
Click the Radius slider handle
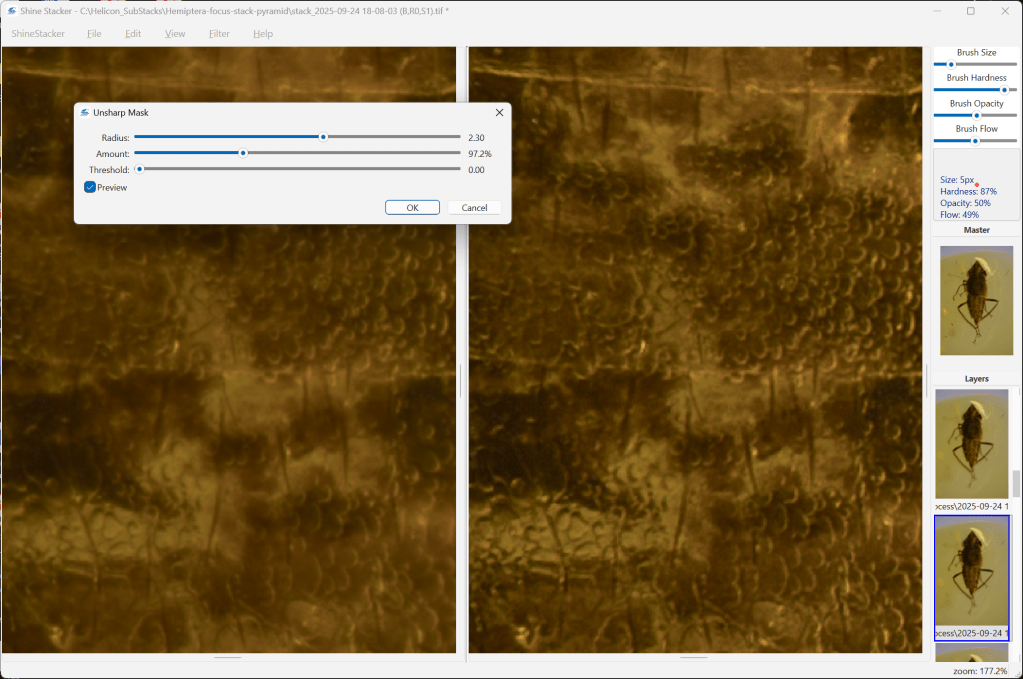(323, 137)
